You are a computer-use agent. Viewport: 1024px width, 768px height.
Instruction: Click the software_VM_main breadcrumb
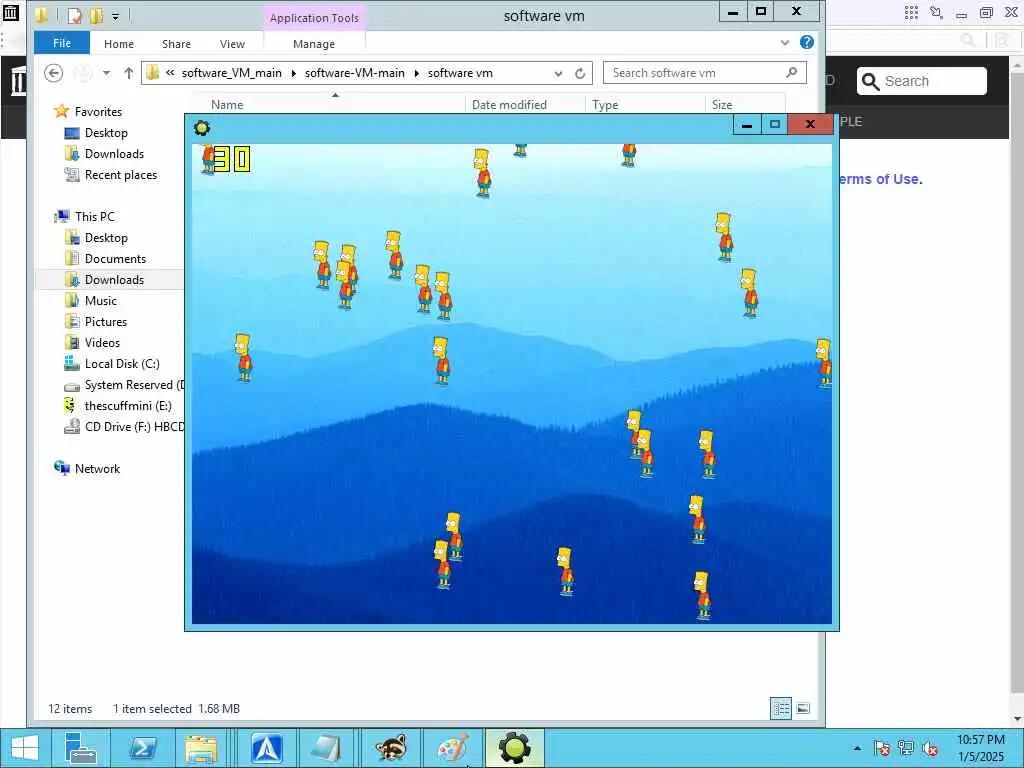click(232, 73)
